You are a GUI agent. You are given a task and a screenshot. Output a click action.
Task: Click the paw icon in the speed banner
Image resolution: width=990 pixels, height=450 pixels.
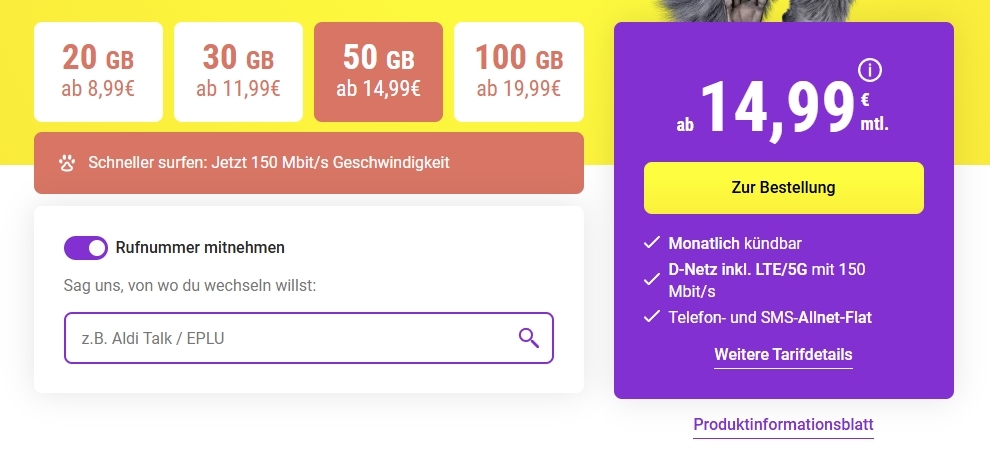click(67, 162)
